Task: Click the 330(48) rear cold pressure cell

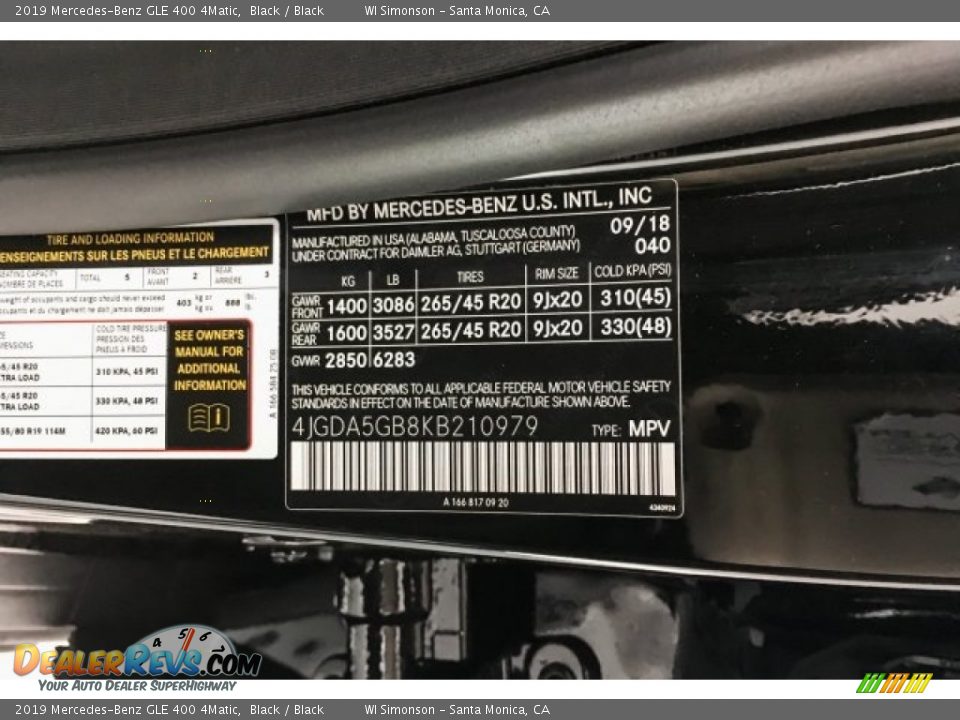Action: click(x=634, y=327)
